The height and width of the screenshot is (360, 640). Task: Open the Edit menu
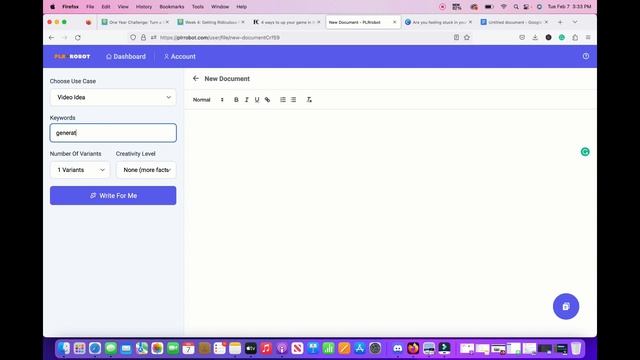[106, 7]
